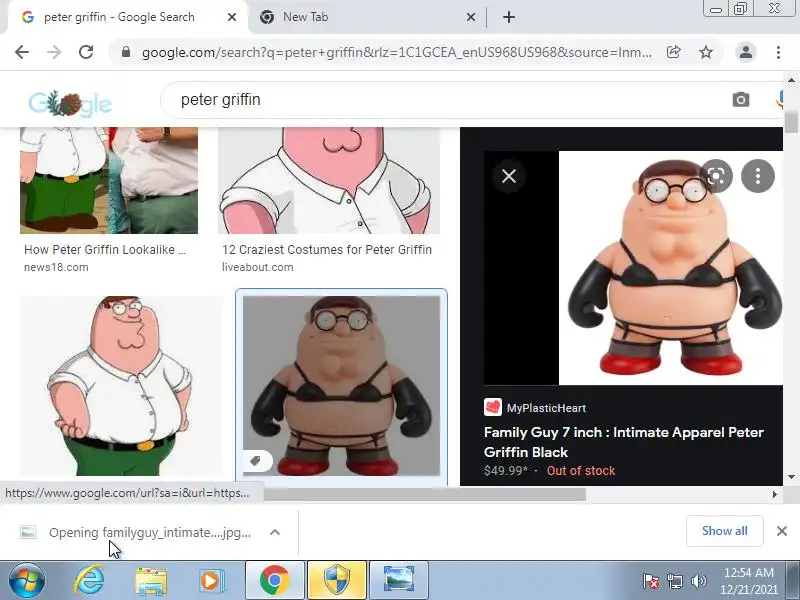Screen dimensions: 800x600
Task: Click horizontal scrollbar right arrow
Action: (774, 494)
